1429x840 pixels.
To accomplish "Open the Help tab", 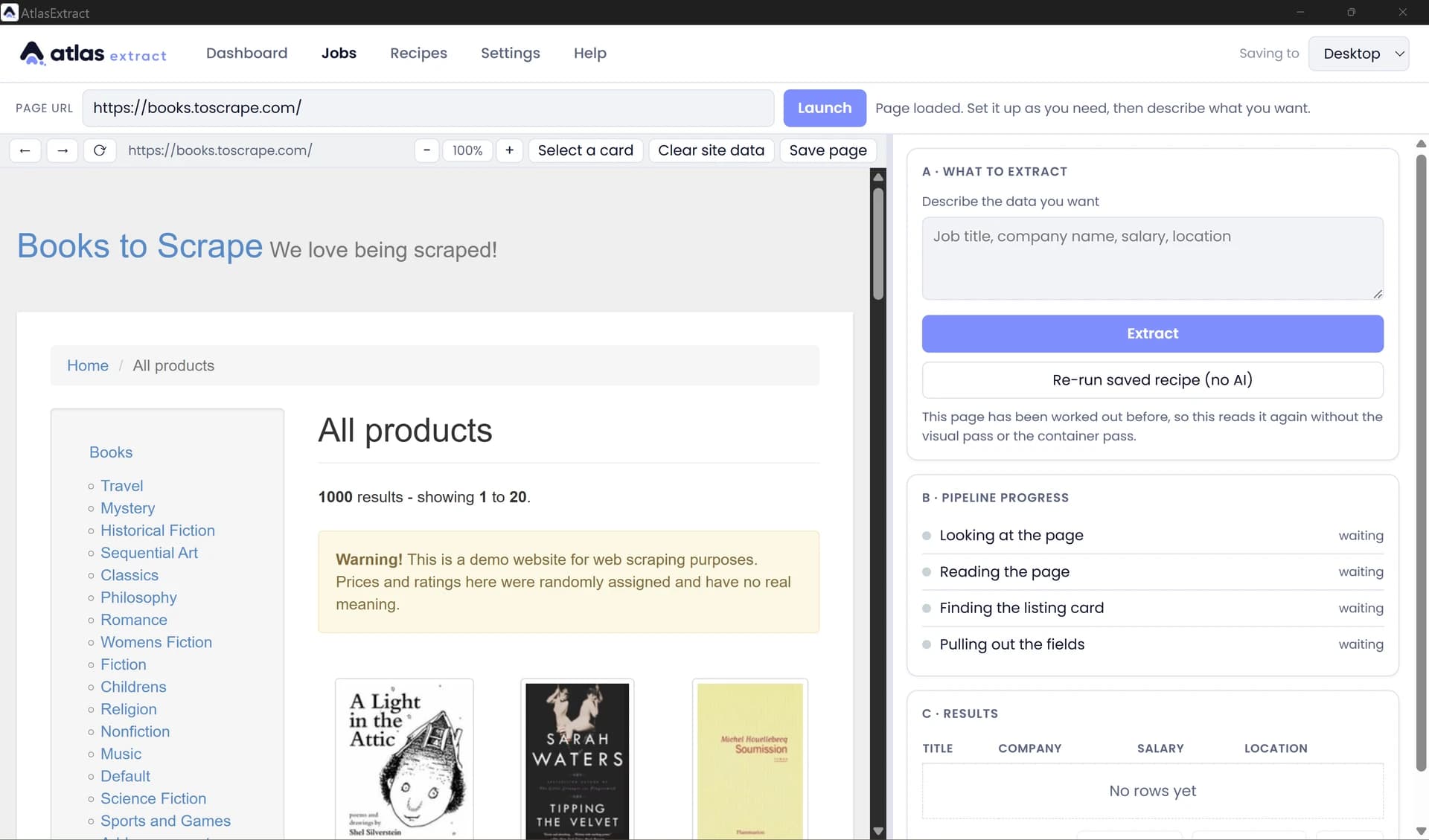I will point(590,53).
